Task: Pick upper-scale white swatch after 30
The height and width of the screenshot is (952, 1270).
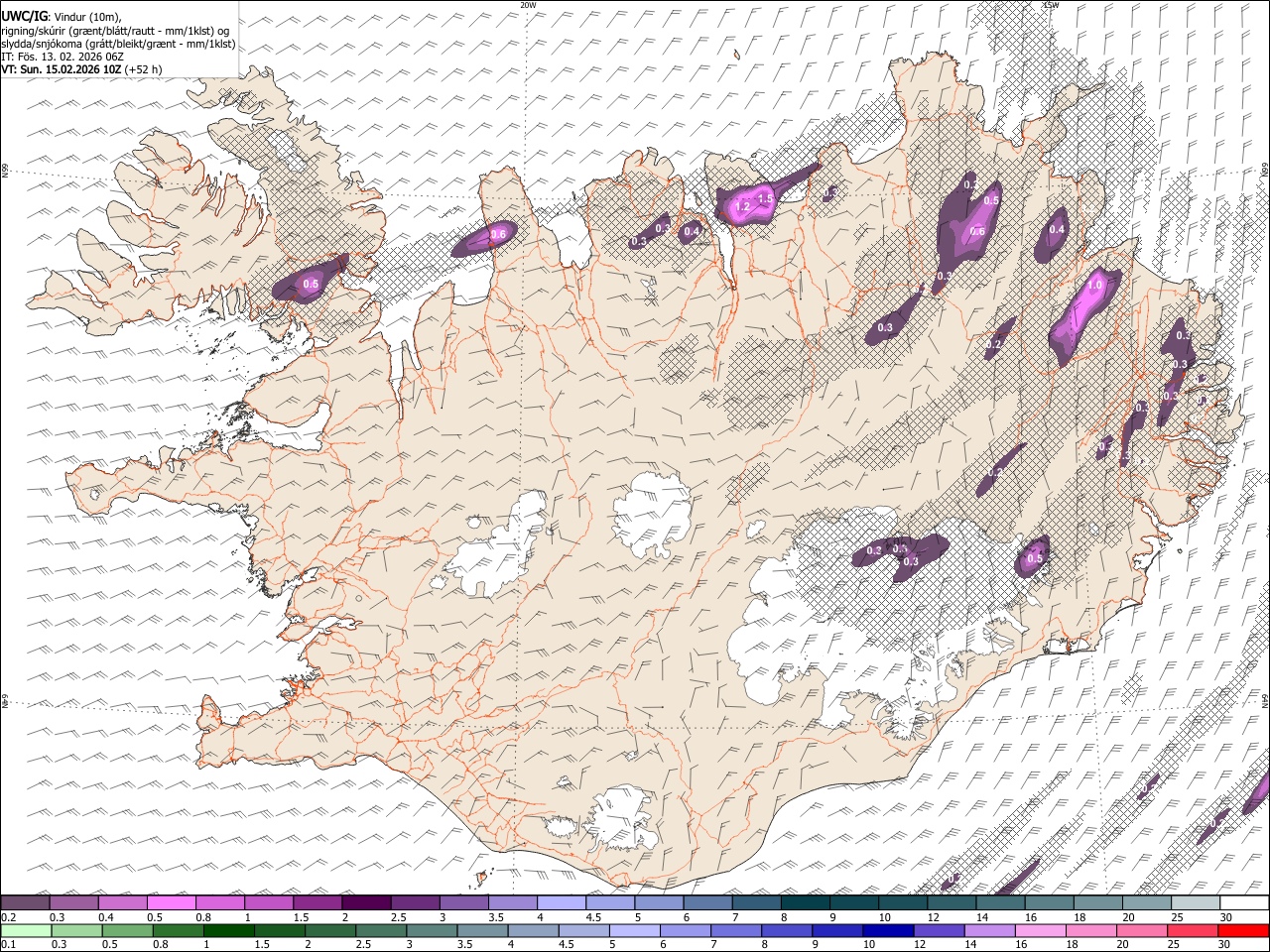Action: [1244, 902]
